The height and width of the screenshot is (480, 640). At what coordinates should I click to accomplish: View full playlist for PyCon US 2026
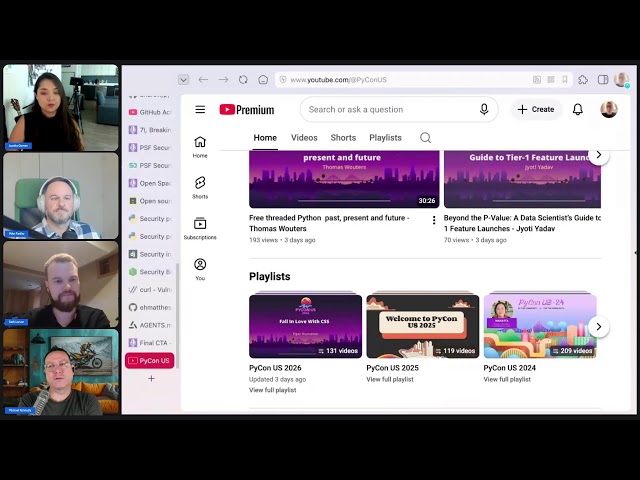(x=273, y=390)
